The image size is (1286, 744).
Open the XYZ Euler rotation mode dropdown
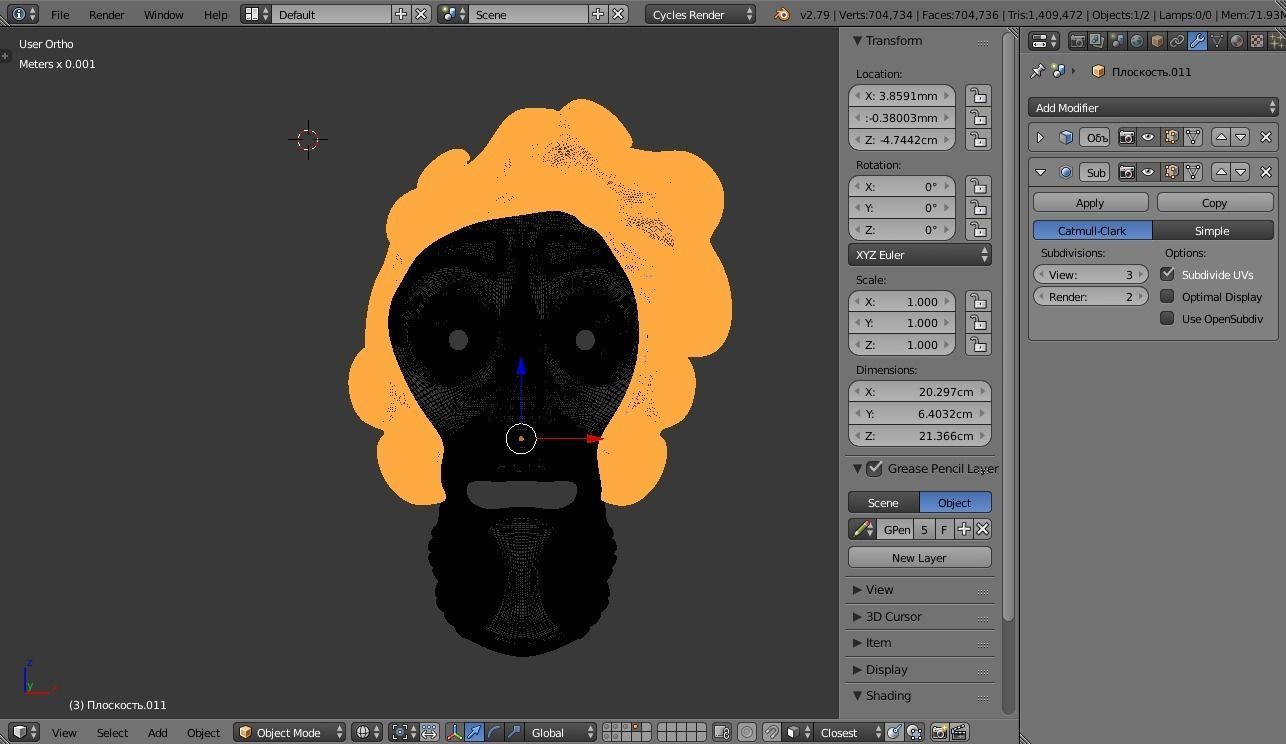[920, 255]
